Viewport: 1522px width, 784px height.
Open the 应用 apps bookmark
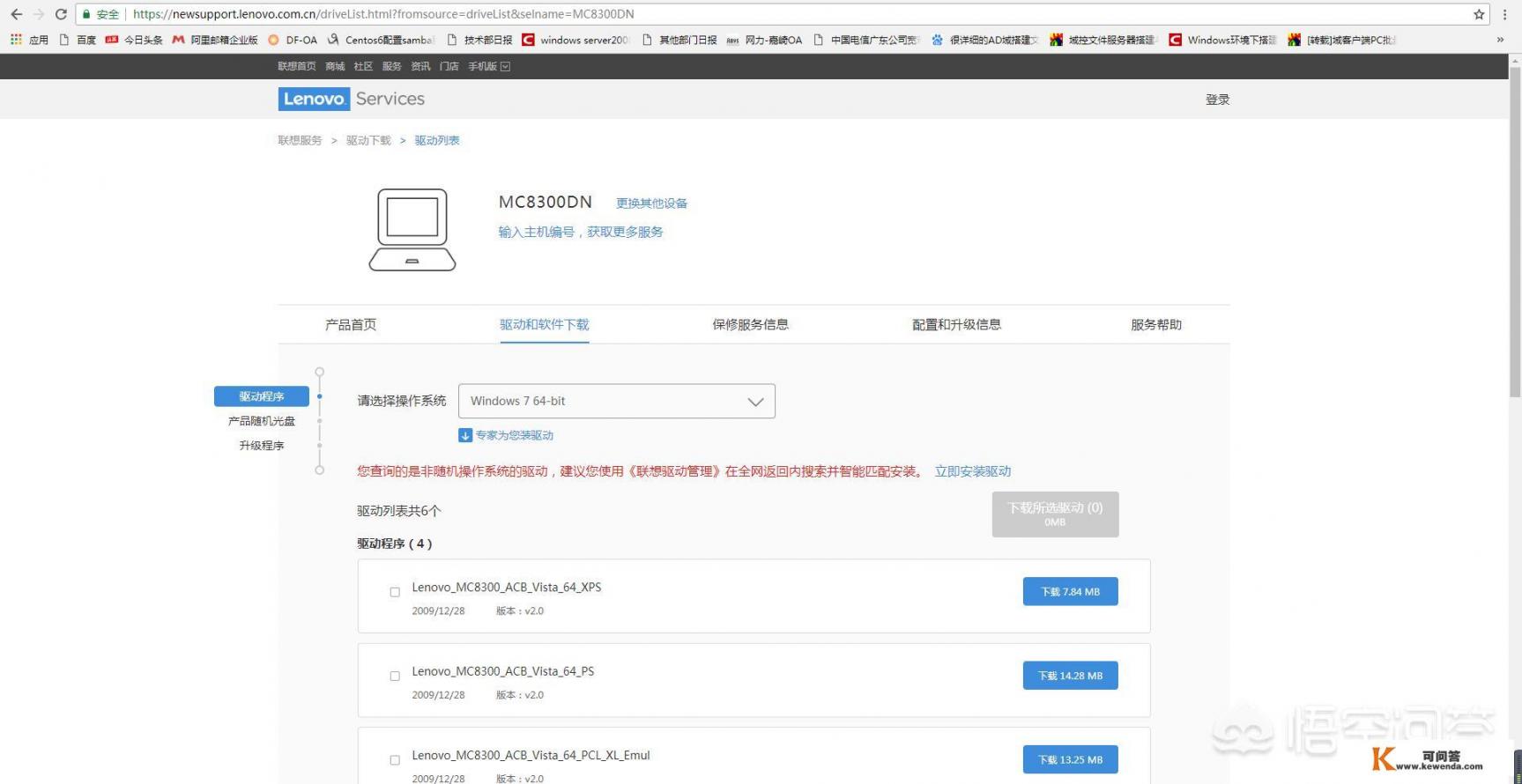point(29,40)
